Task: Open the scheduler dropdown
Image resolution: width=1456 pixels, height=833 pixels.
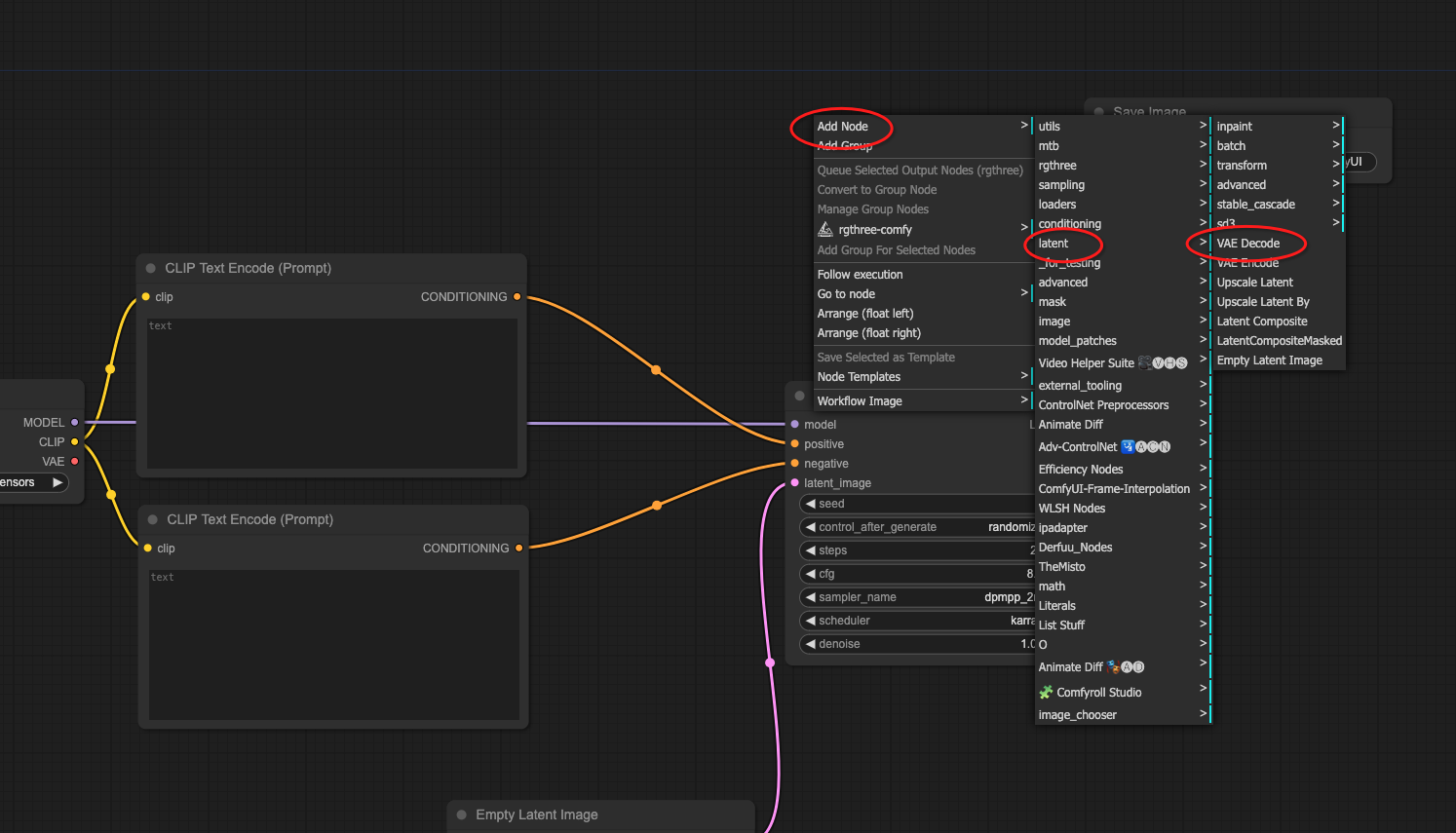Action: coord(916,621)
